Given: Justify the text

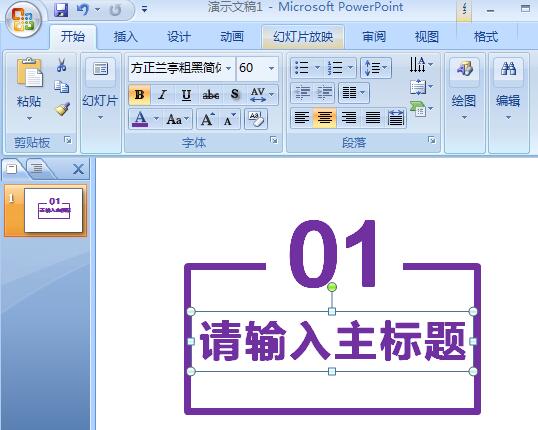Looking at the screenshot, I should [x=373, y=118].
